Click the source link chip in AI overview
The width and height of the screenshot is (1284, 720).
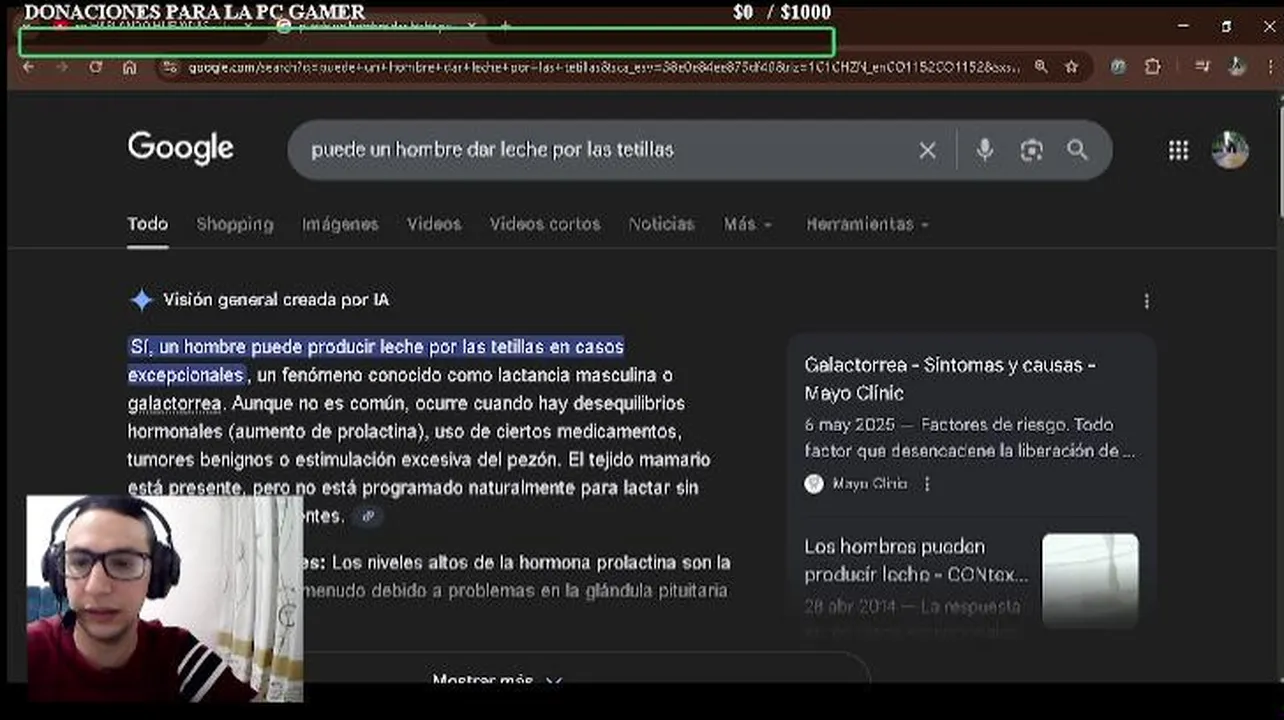tap(368, 516)
